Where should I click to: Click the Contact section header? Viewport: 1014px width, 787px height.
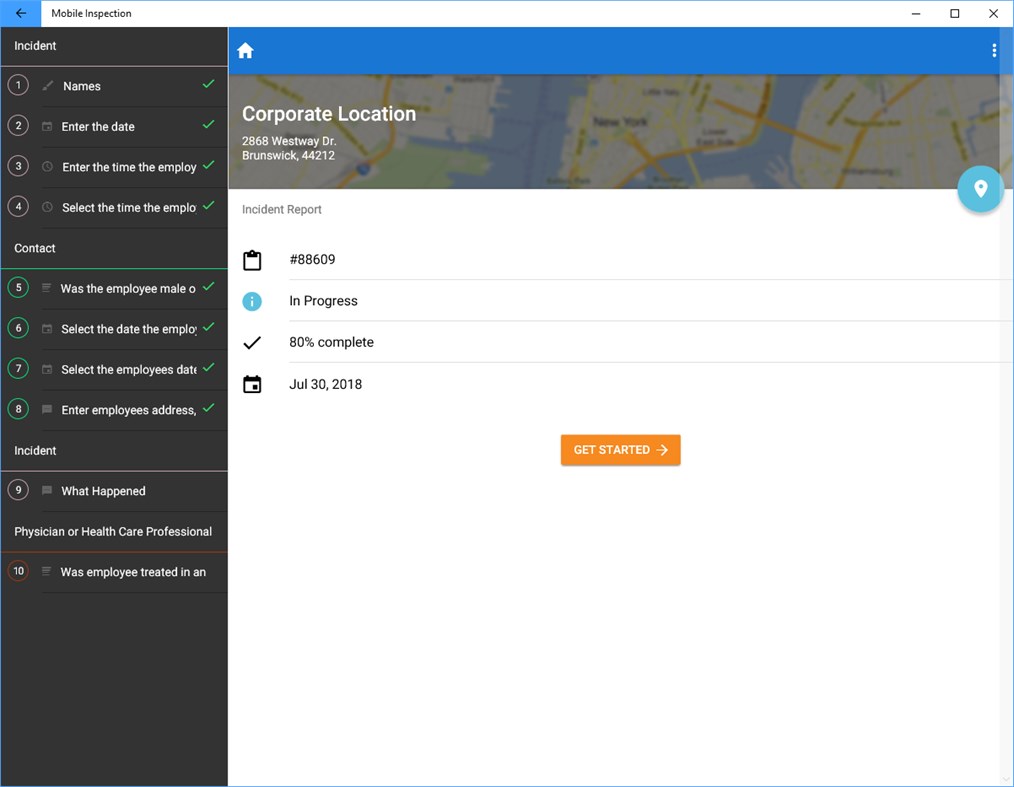point(34,248)
